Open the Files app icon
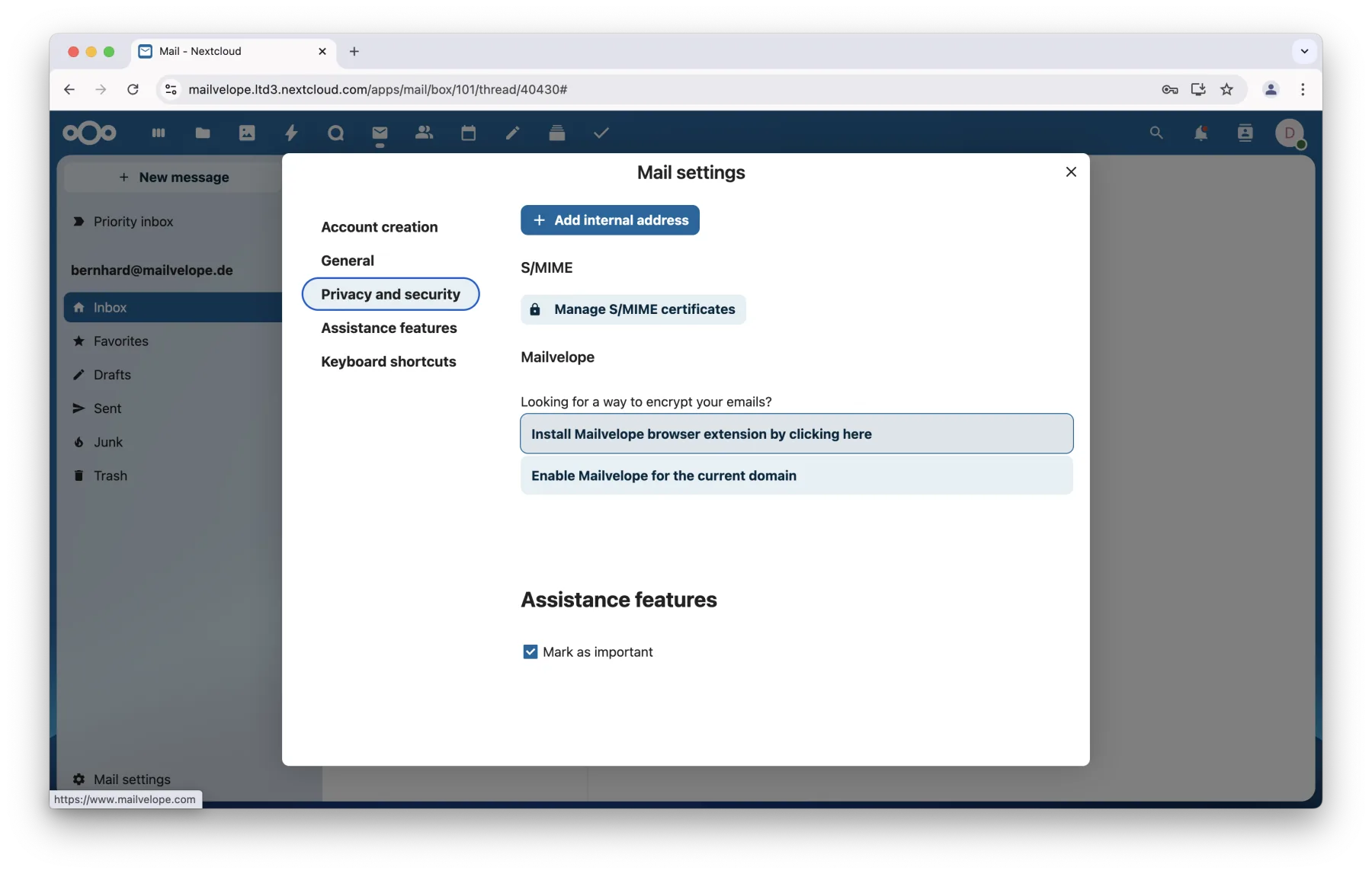The height and width of the screenshot is (874, 1372). click(203, 133)
